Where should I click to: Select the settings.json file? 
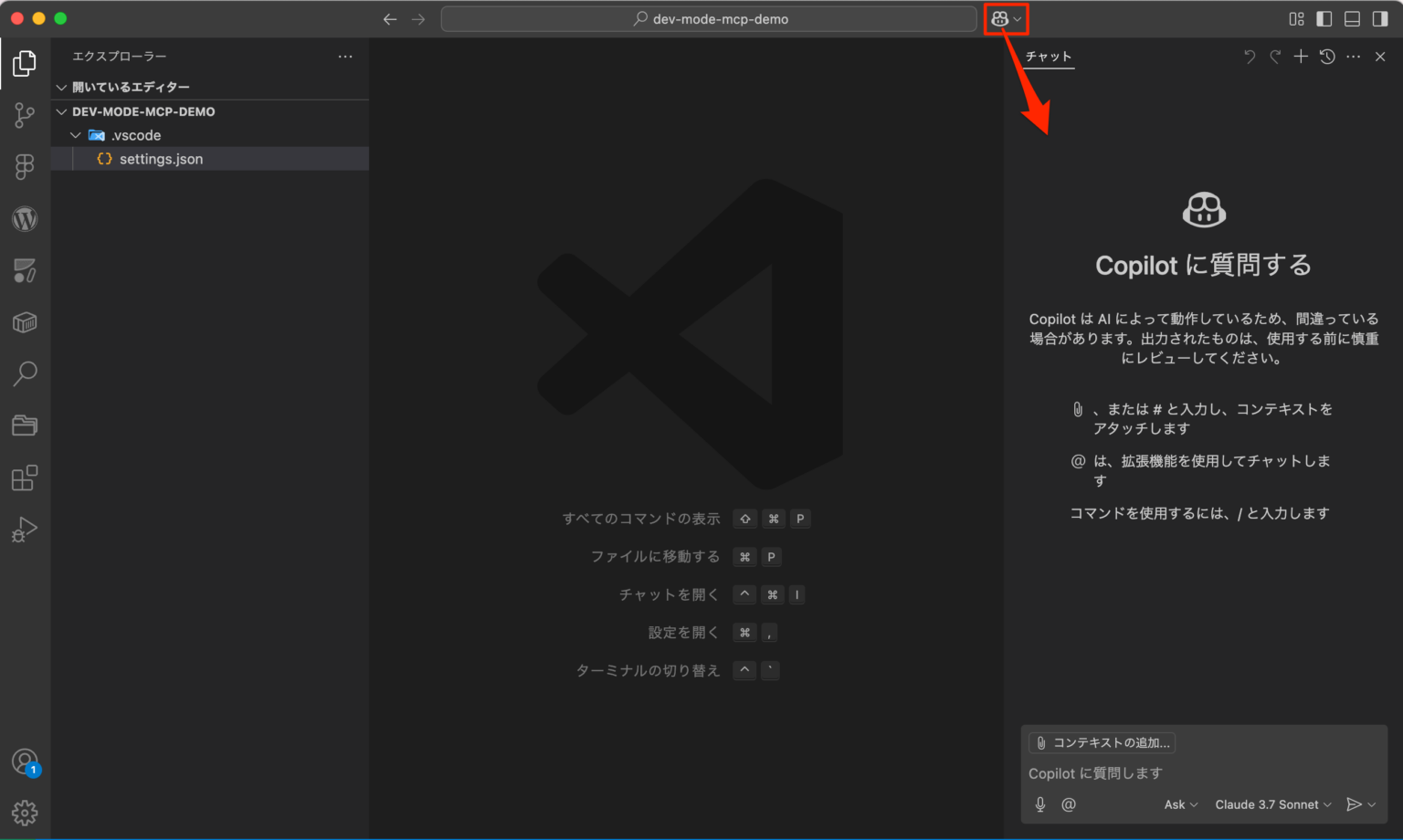click(x=161, y=158)
